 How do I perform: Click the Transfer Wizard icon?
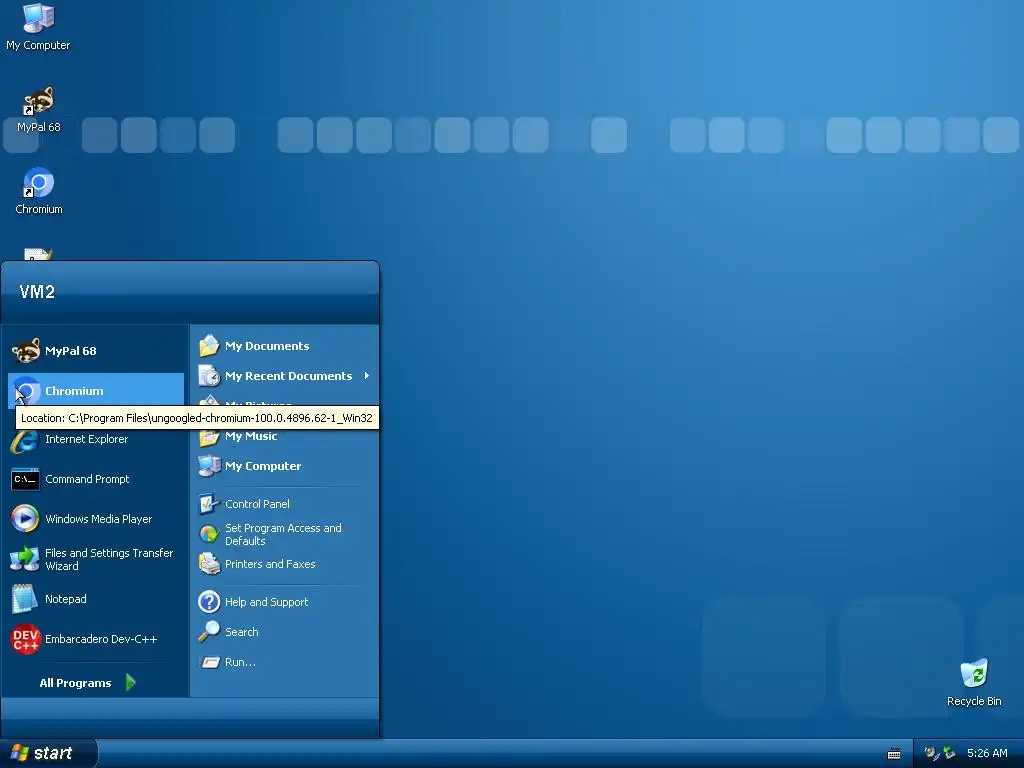pyautogui.click(x=25, y=559)
